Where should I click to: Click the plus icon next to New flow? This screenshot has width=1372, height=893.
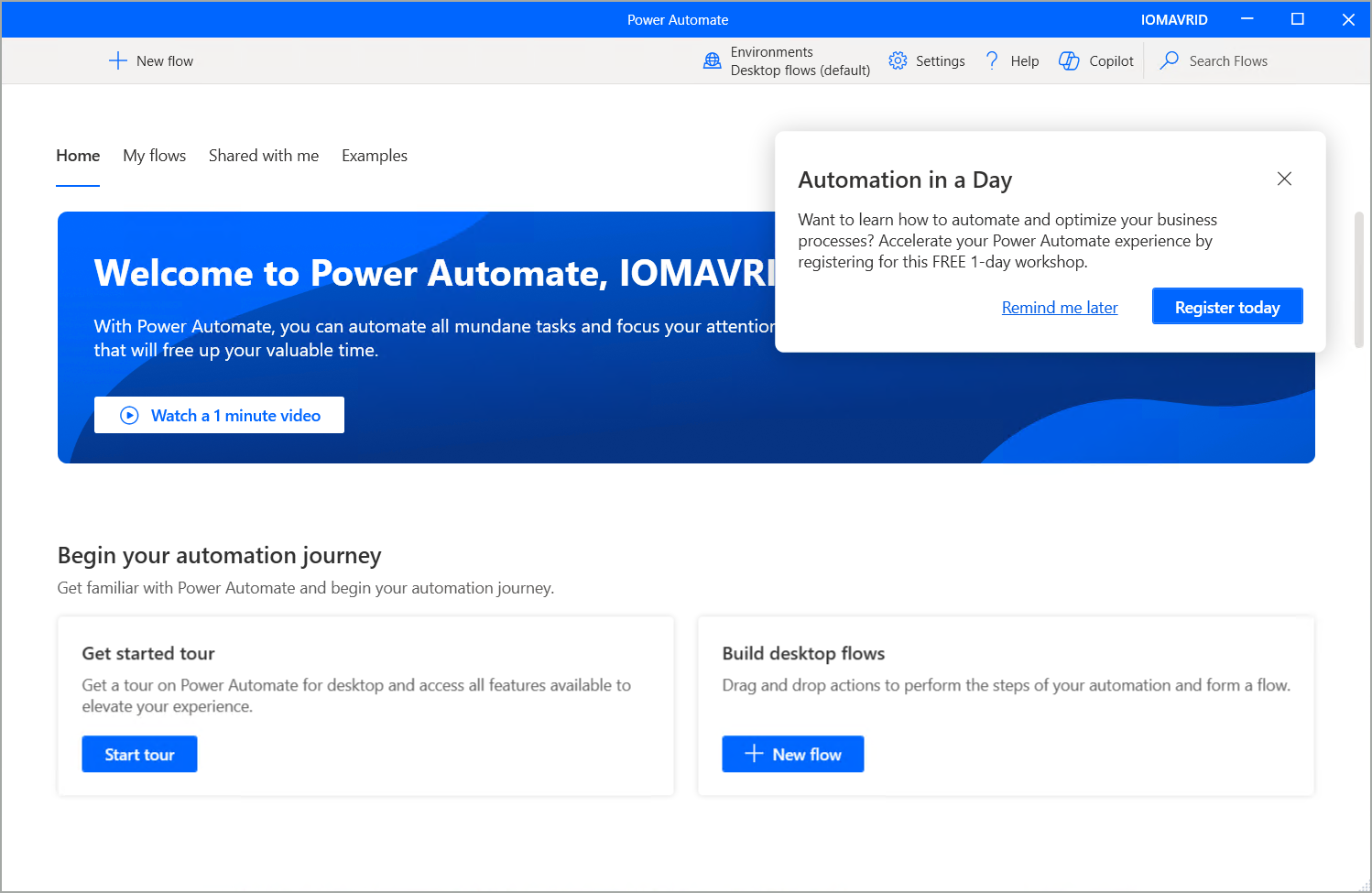(117, 60)
